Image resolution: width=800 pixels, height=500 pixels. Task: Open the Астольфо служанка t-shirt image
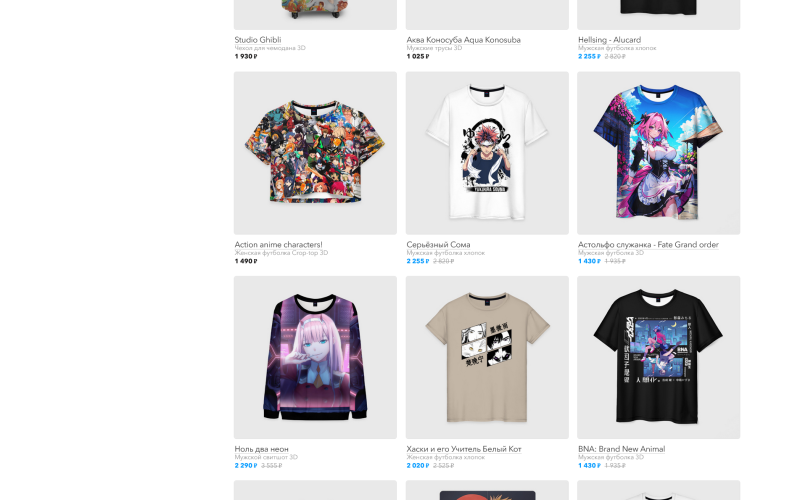pos(658,153)
